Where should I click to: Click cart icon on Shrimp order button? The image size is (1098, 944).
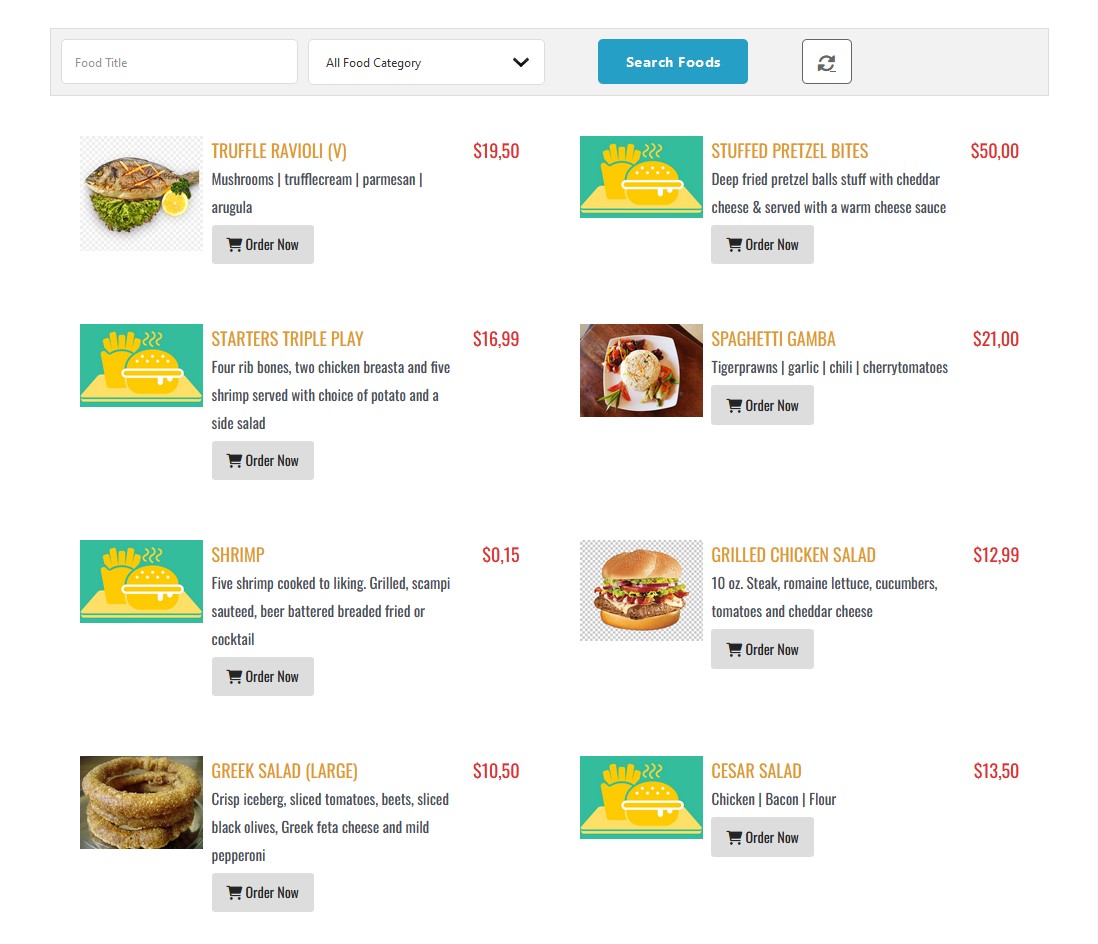234,677
